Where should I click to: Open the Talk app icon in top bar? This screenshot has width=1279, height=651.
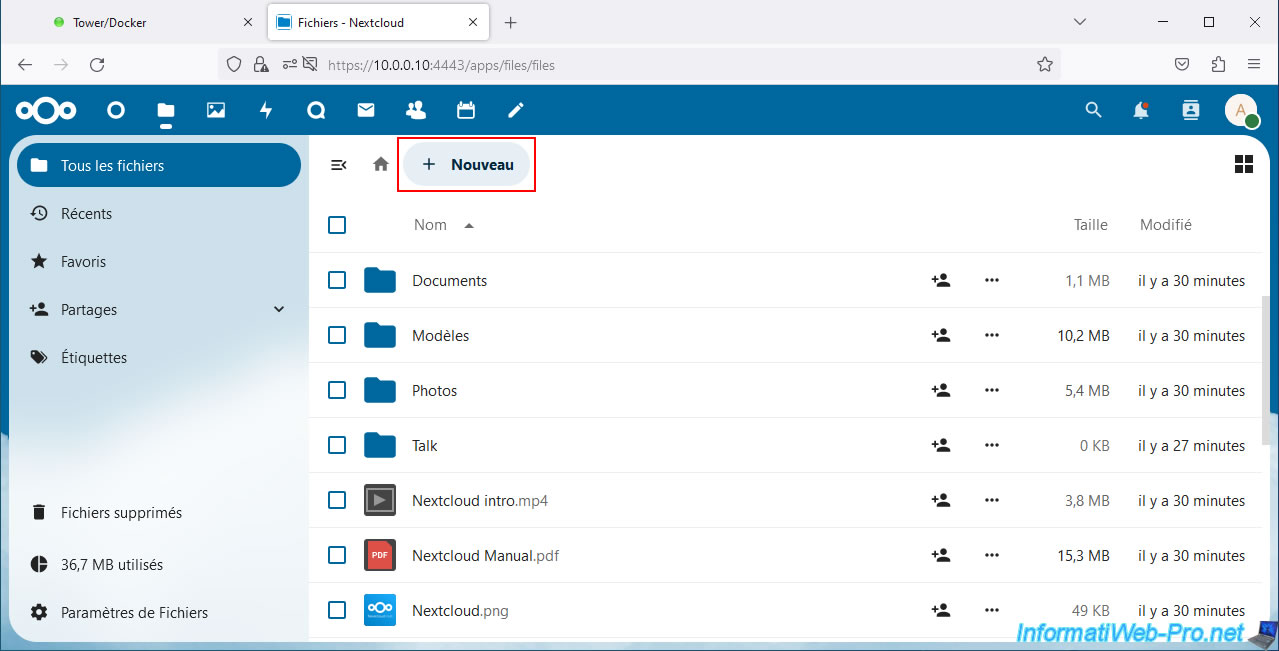click(316, 110)
